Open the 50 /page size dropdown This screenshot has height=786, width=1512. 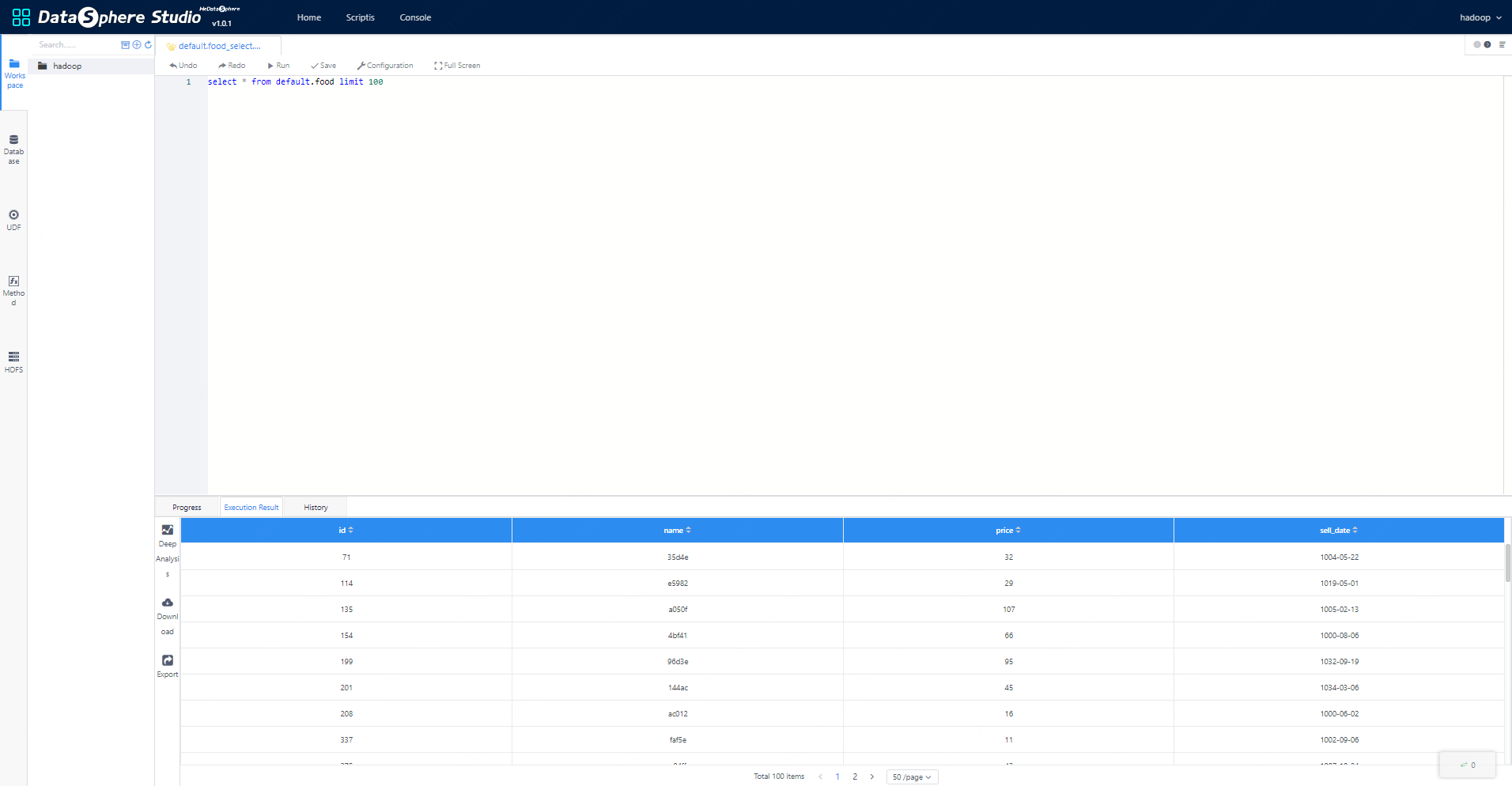[x=912, y=777]
